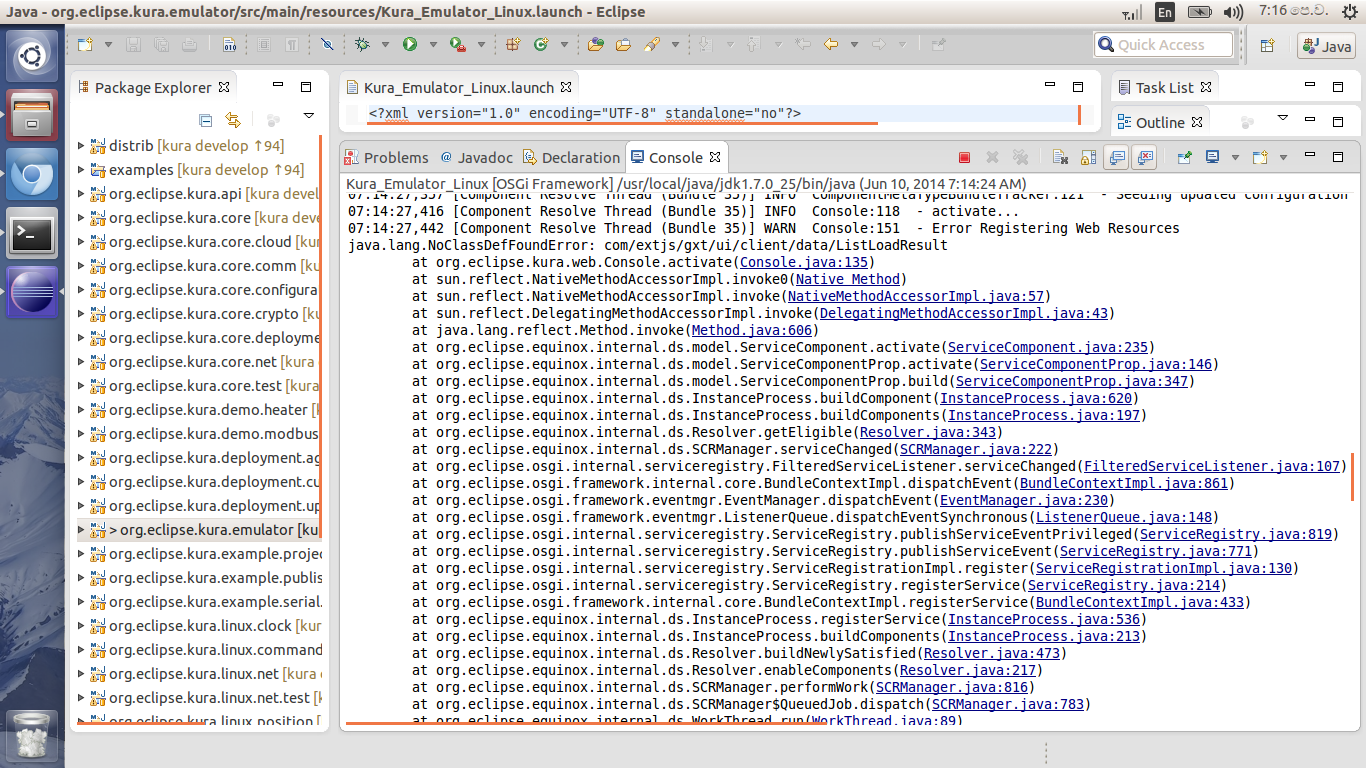Expand the examples project node

click(82, 170)
